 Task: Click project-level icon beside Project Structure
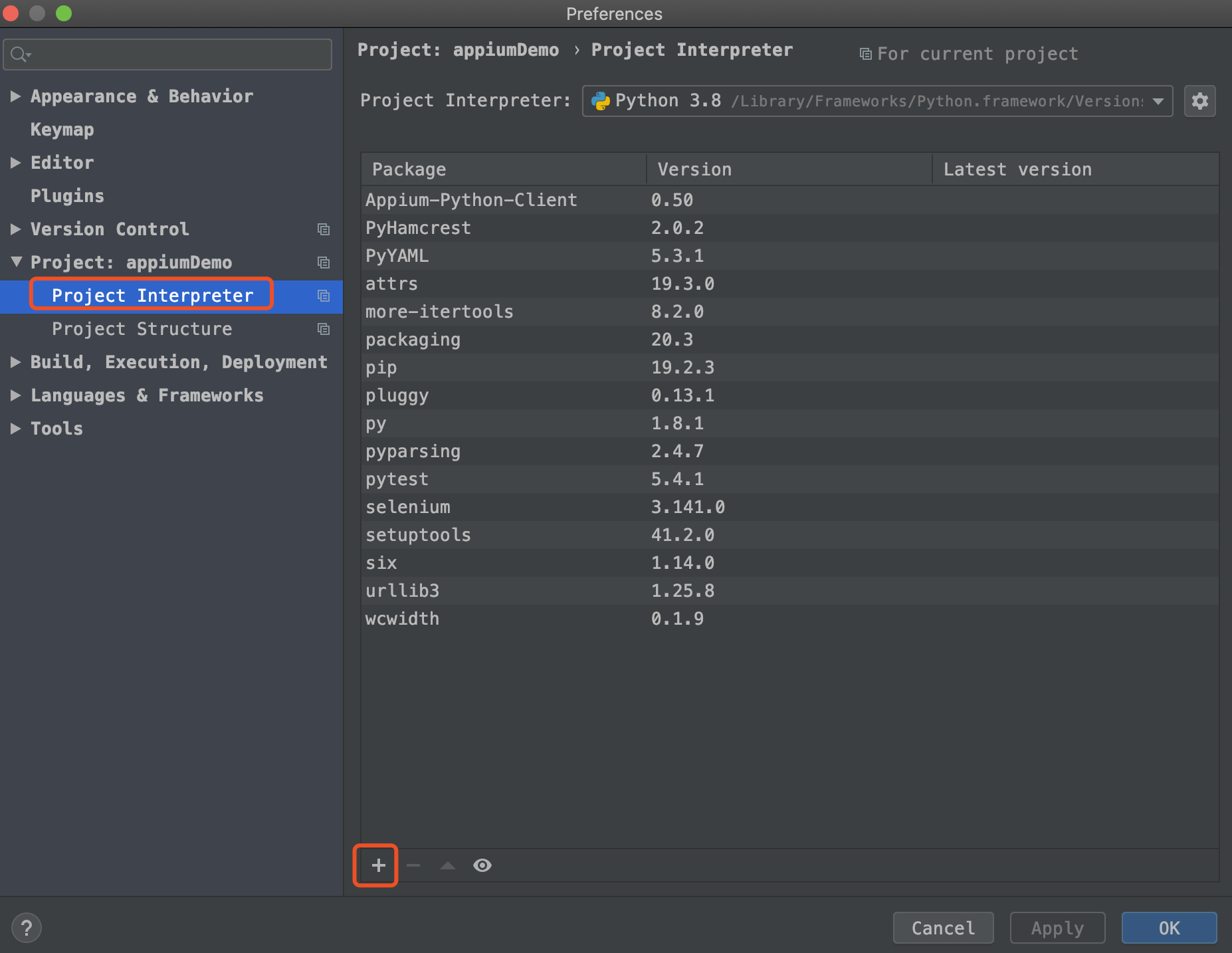pos(324,329)
